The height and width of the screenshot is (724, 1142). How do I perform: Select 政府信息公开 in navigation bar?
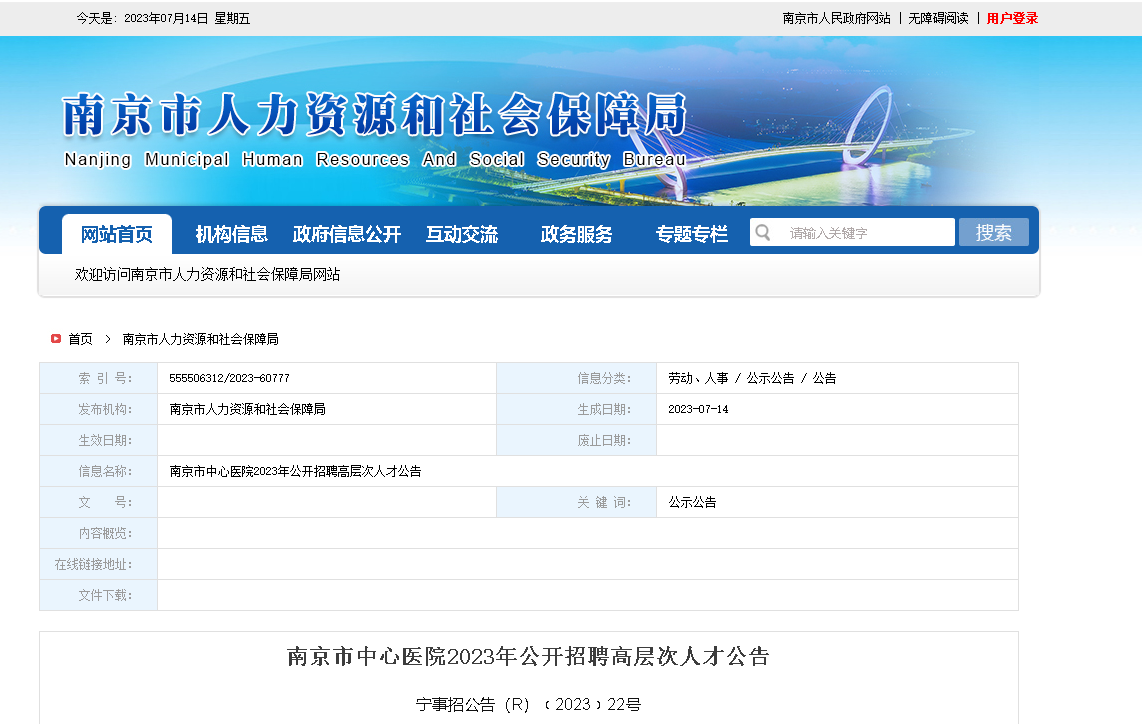[346, 234]
